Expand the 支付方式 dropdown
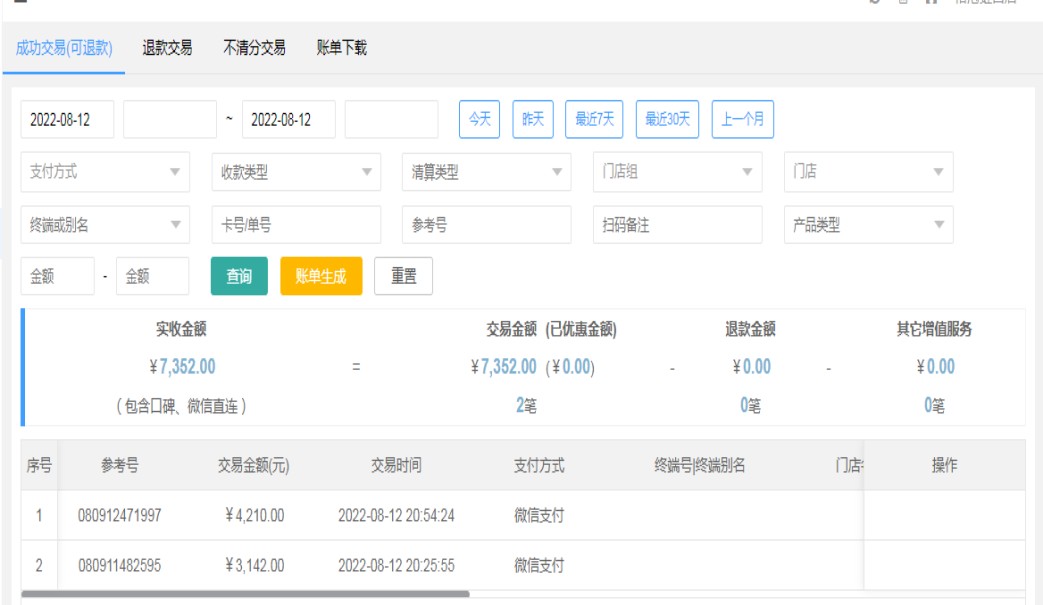Viewport: 1043px width, 605px height. (x=105, y=172)
